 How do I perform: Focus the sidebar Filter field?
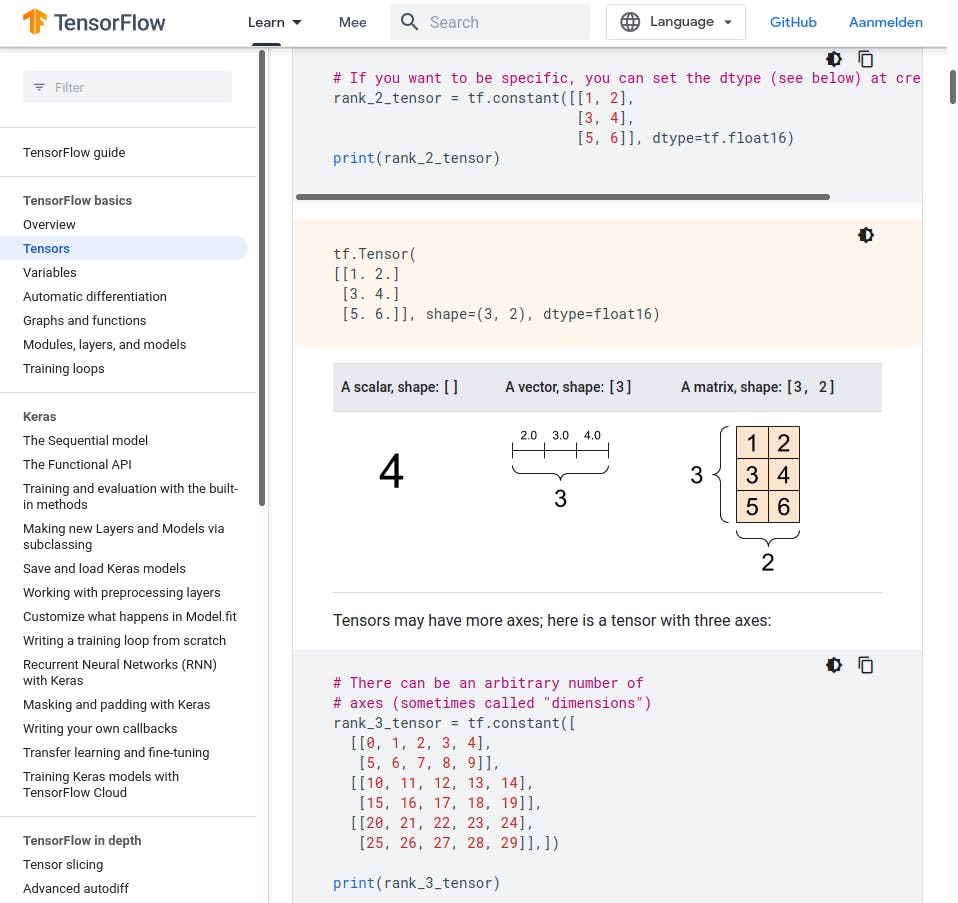128,87
